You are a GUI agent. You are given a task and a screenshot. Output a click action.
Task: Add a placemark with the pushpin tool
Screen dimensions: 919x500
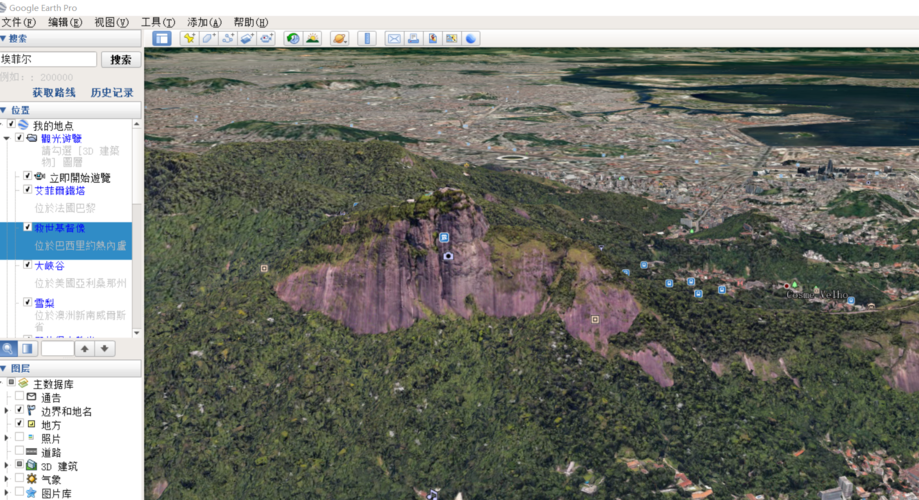click(x=189, y=39)
